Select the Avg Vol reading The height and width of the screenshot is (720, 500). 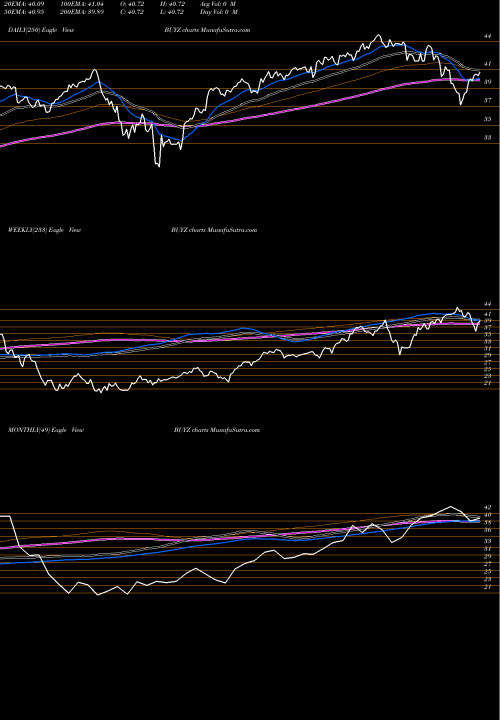[x=217, y=4]
